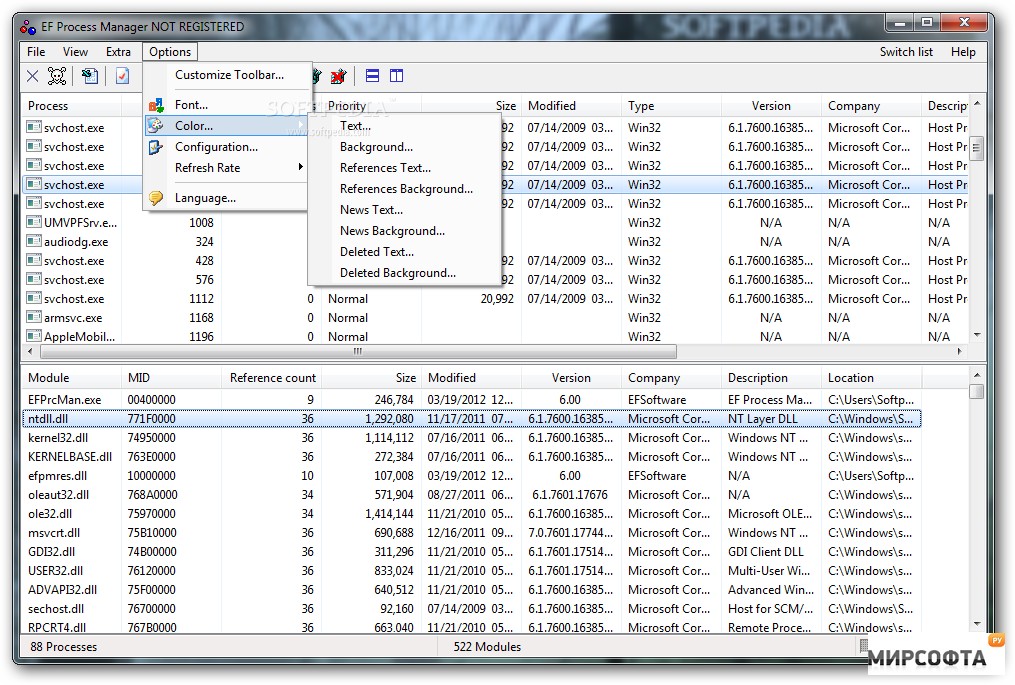
Task: Select Deleted Text... color option
Action: click(x=376, y=252)
